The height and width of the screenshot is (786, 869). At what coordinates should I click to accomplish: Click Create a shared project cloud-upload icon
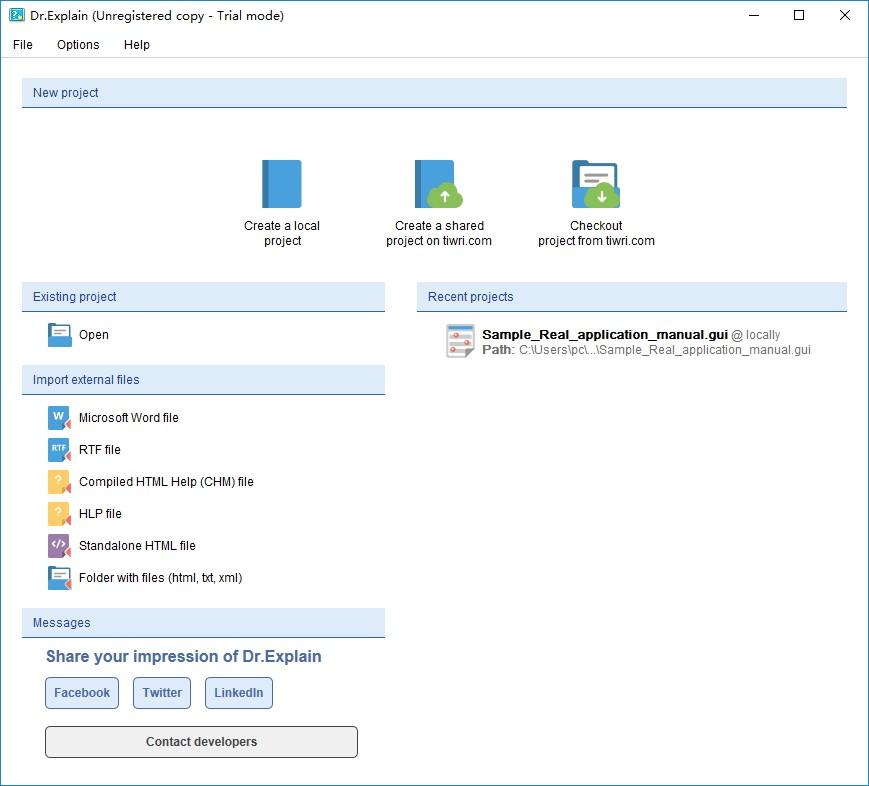(x=438, y=184)
